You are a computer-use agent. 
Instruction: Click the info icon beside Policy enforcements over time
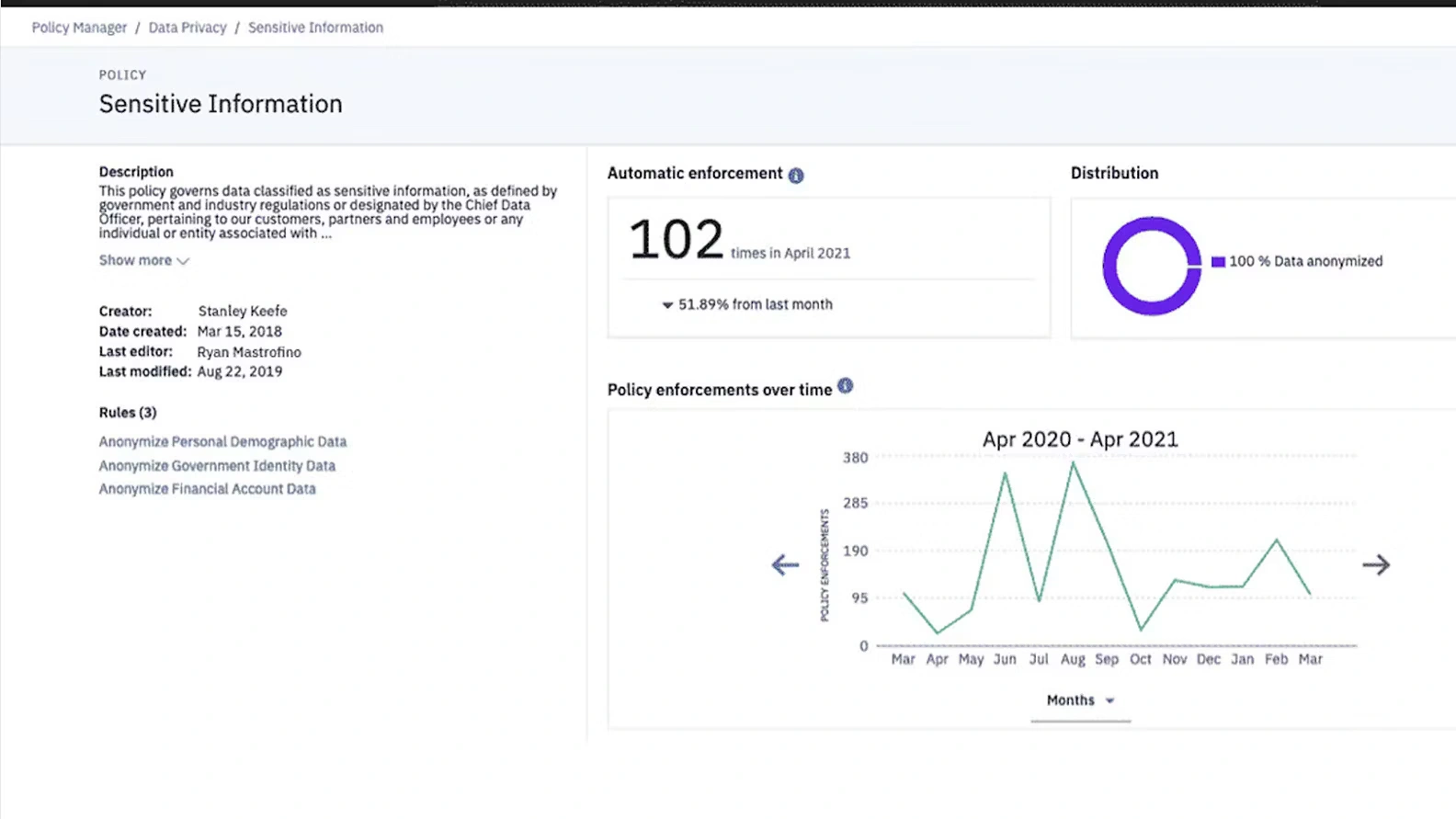[x=845, y=386]
